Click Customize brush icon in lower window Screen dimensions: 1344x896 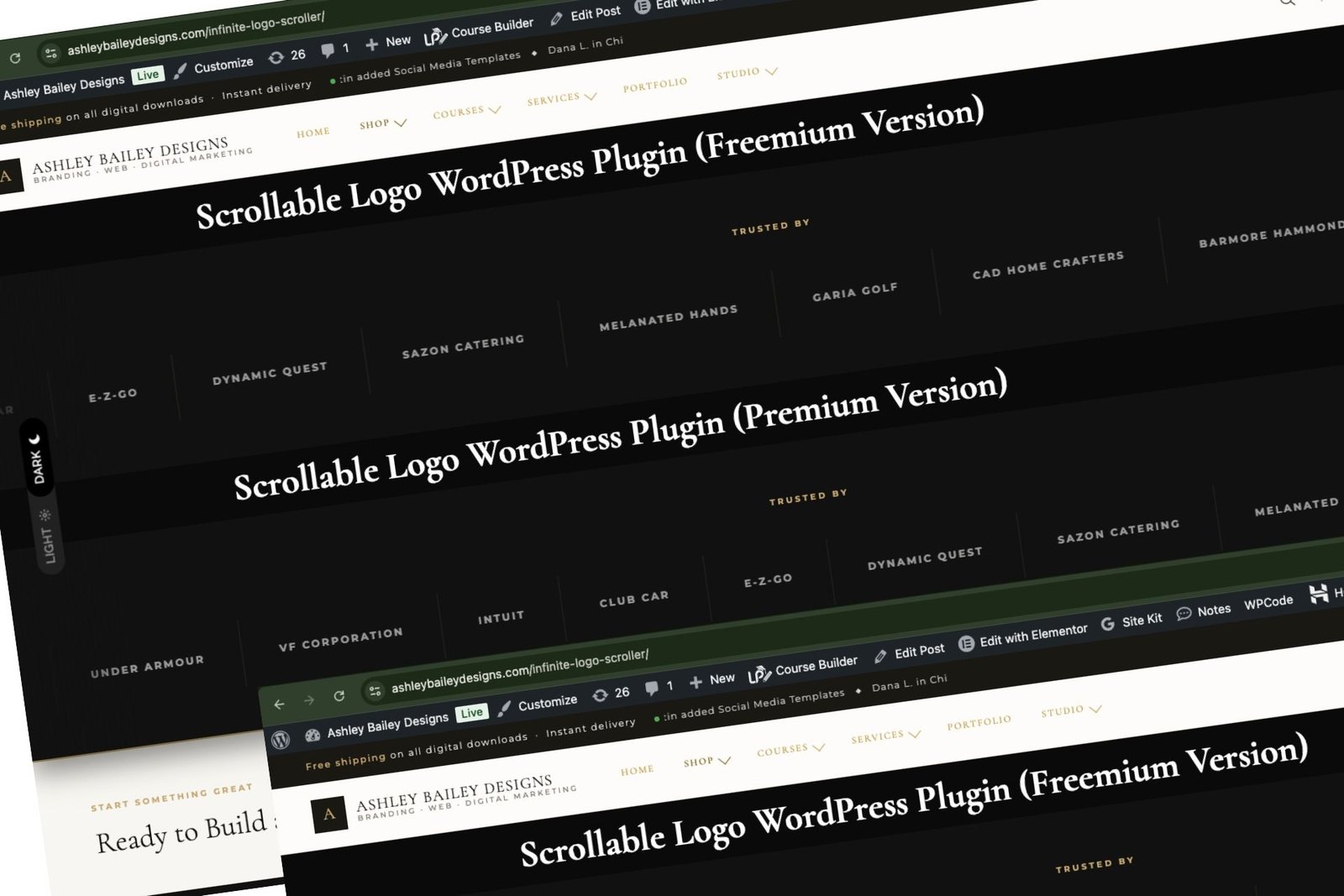point(504,709)
